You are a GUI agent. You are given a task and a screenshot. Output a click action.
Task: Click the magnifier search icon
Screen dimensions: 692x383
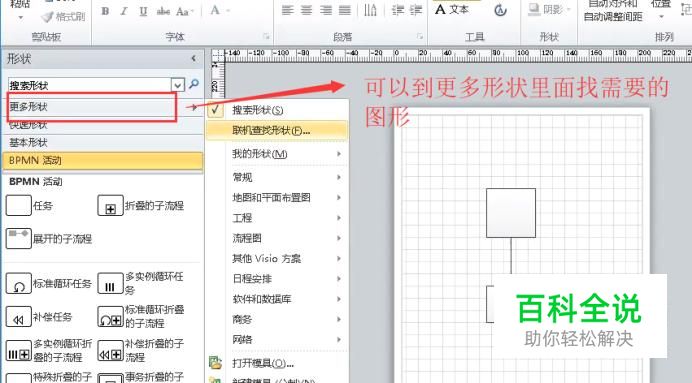pos(194,84)
